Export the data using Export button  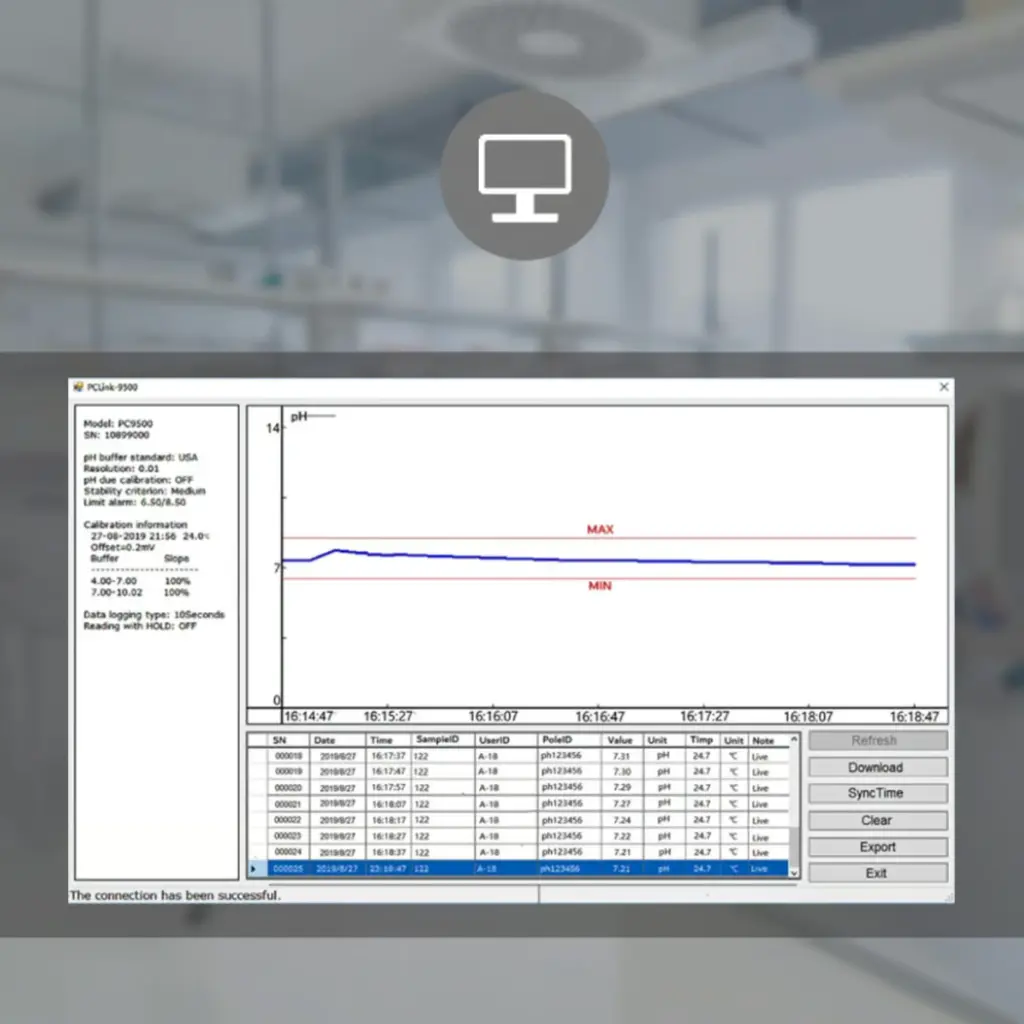[x=877, y=847]
